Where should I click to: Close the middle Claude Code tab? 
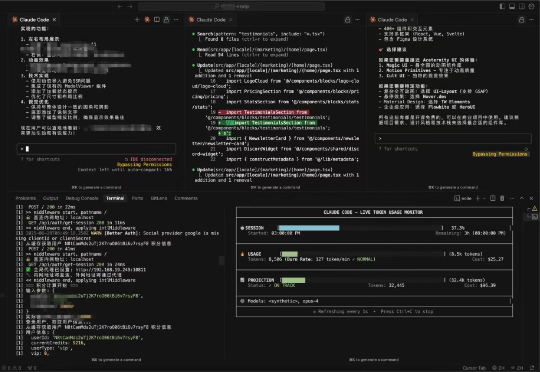231,20
